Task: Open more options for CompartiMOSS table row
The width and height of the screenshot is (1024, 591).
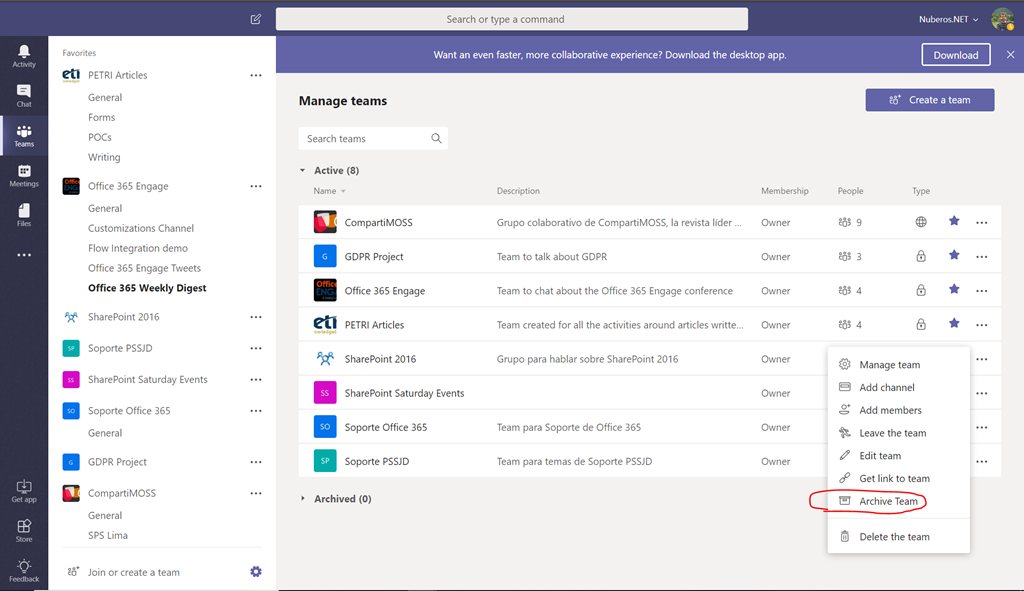Action: tap(982, 223)
